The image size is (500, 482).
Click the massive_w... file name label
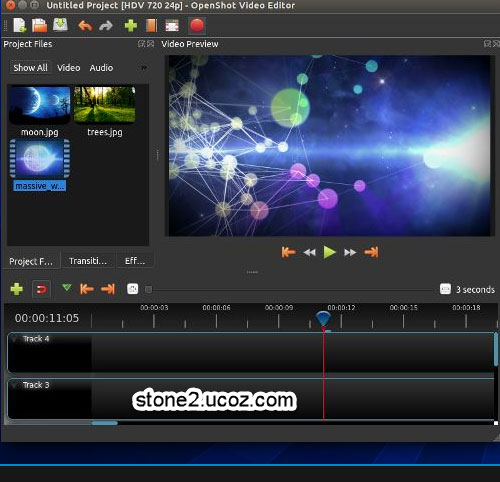pos(40,186)
